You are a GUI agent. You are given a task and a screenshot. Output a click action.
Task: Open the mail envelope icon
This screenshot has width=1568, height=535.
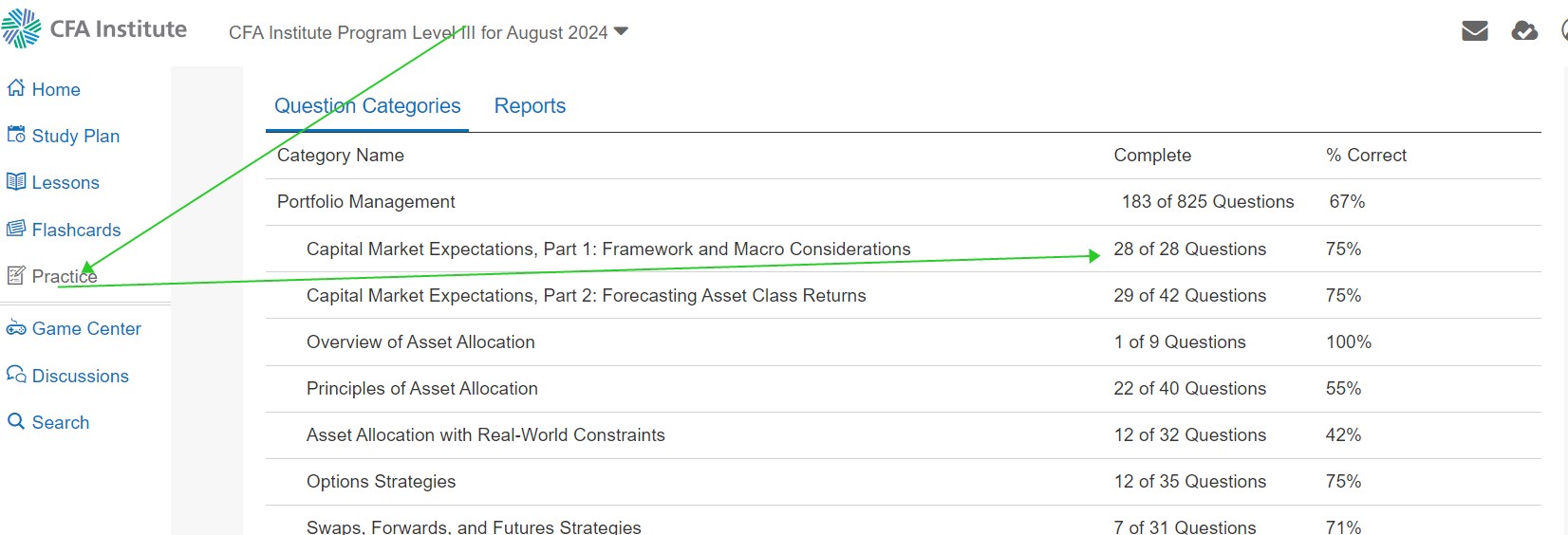pyautogui.click(x=1474, y=31)
